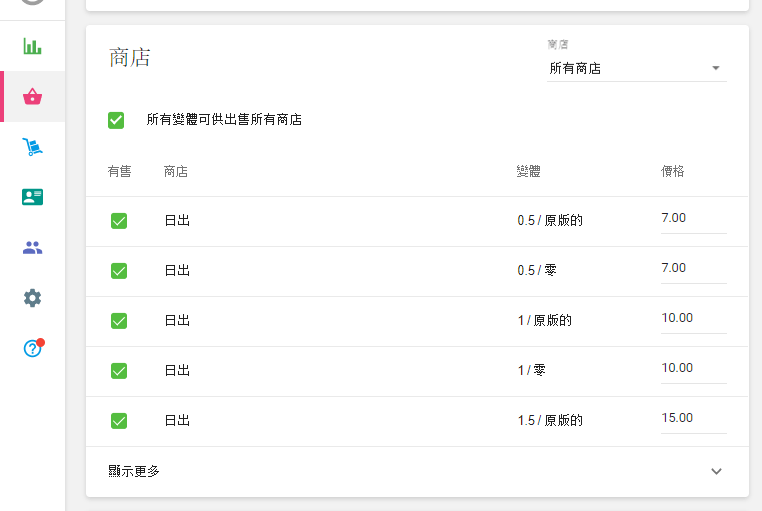Open the Settings gear icon
This screenshot has width=762, height=511.
point(32,298)
